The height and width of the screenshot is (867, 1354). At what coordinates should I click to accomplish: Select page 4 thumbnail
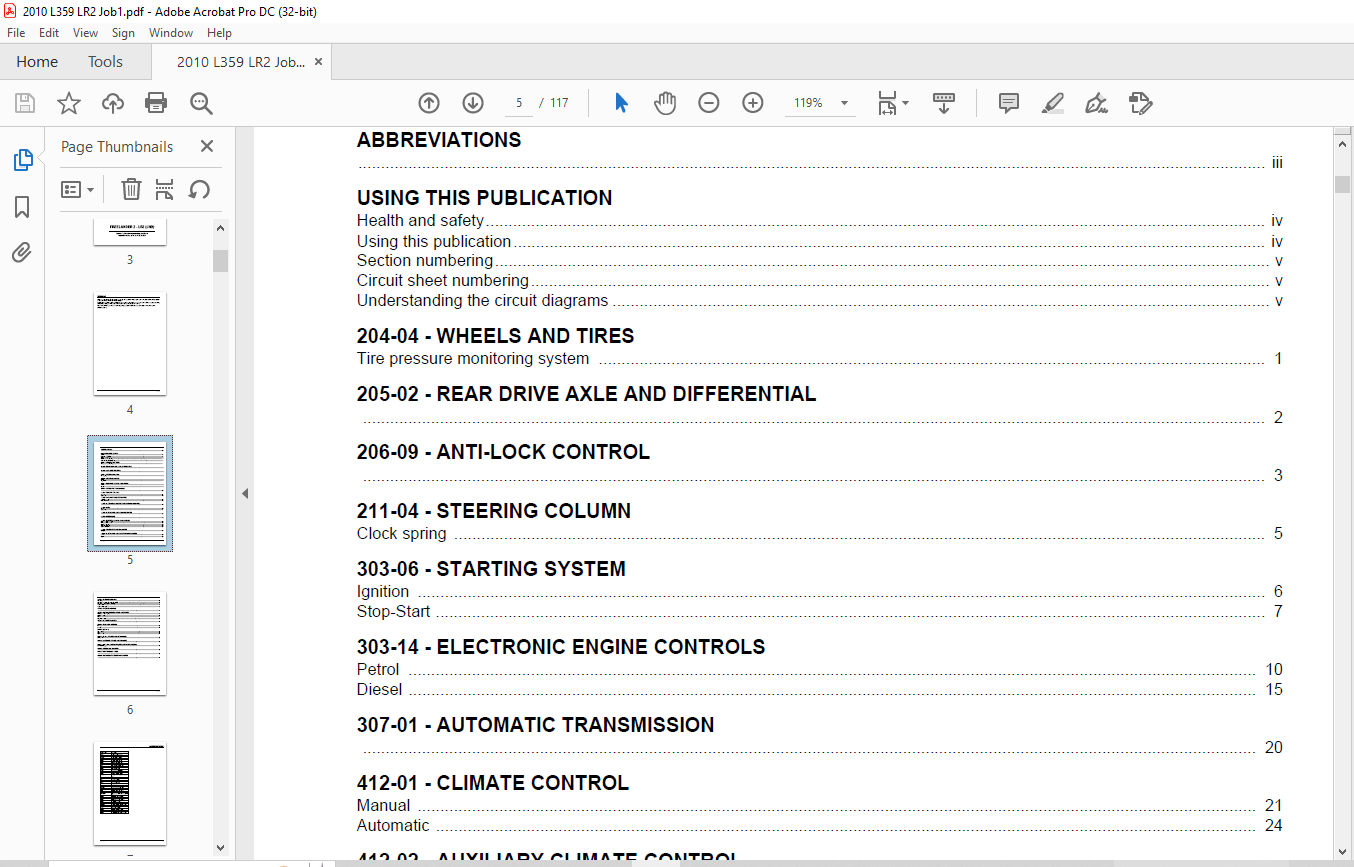point(130,344)
